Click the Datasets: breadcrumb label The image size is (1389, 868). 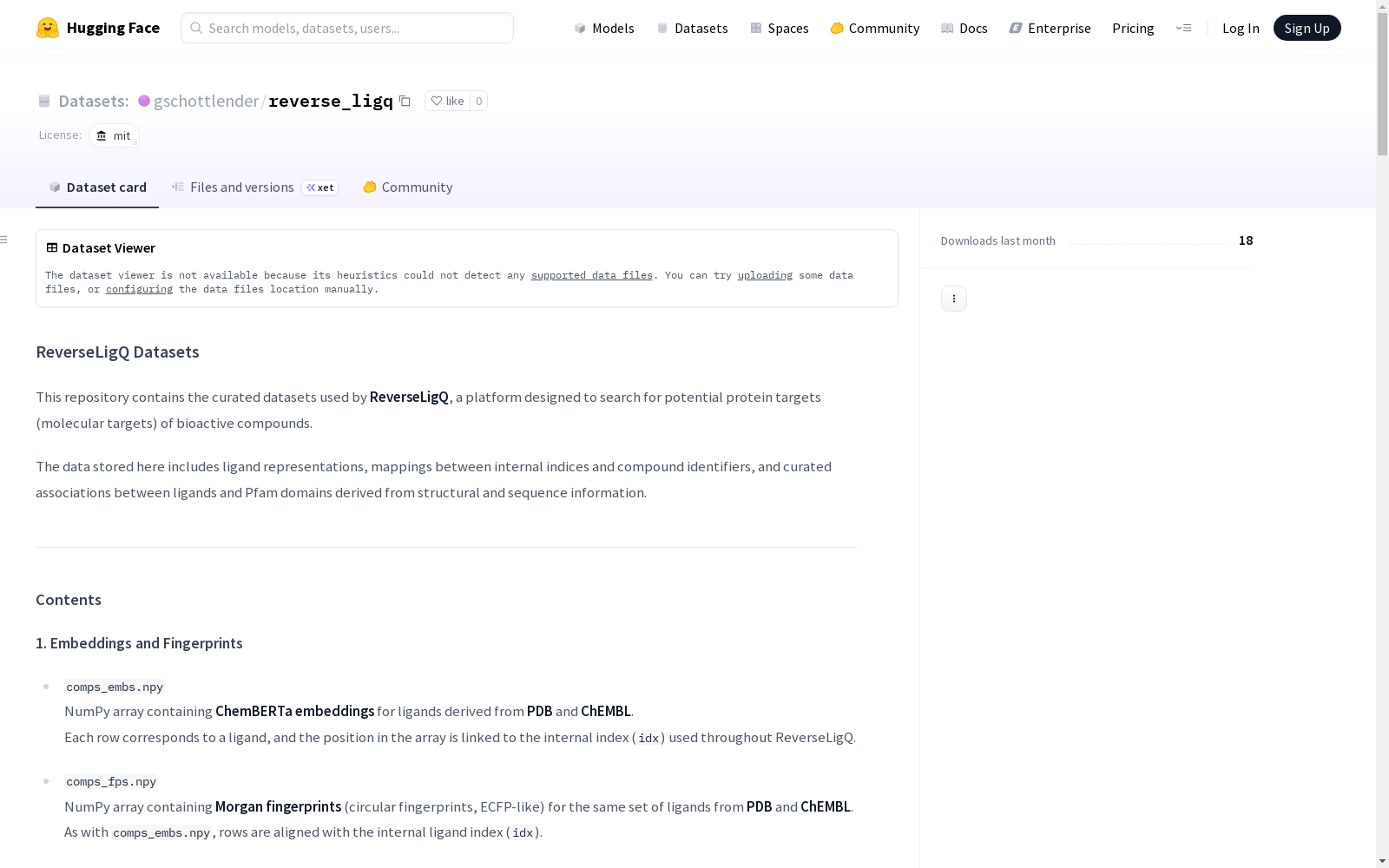click(94, 101)
